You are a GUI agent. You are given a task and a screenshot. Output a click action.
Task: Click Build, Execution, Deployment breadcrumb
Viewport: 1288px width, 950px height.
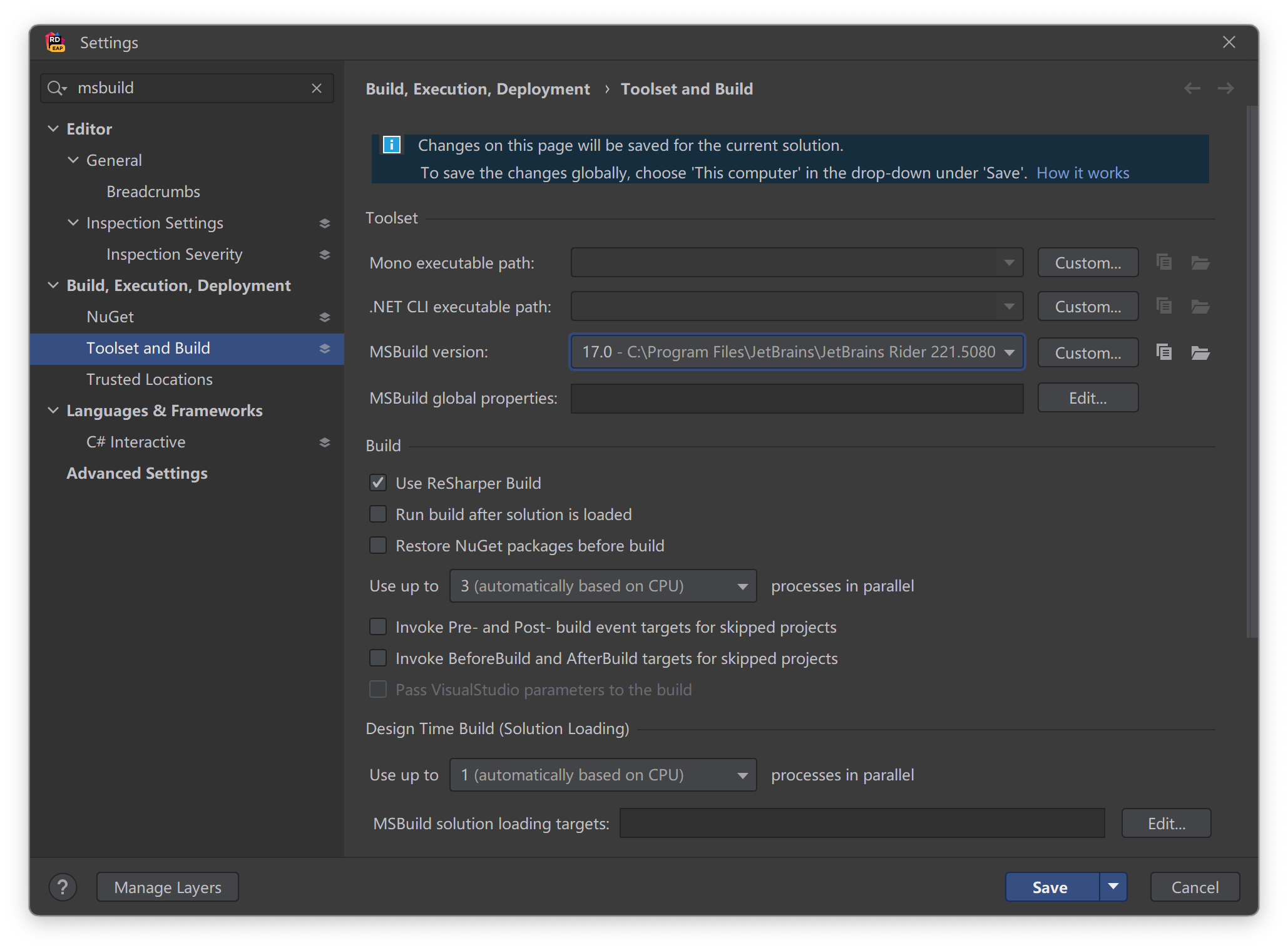478,89
